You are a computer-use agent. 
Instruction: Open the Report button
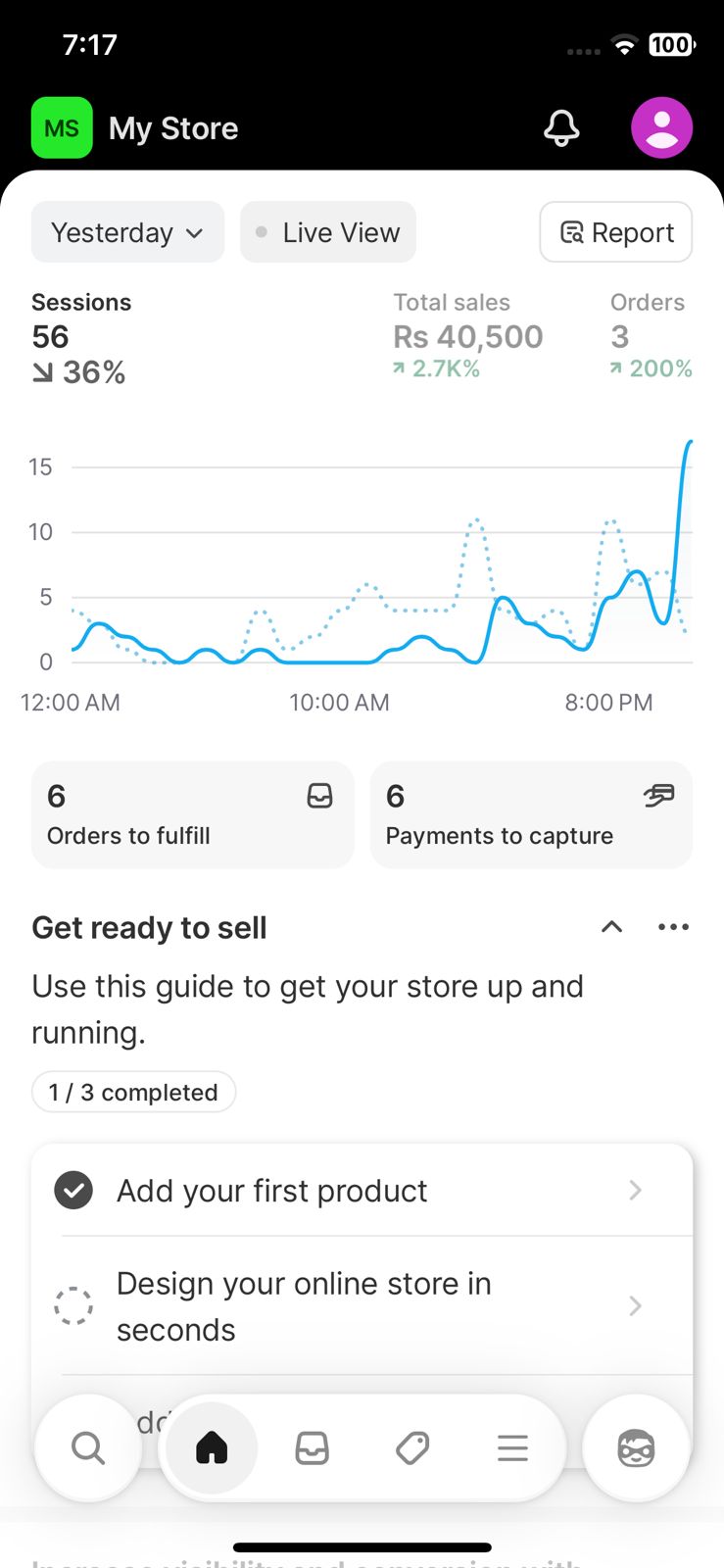(x=615, y=232)
